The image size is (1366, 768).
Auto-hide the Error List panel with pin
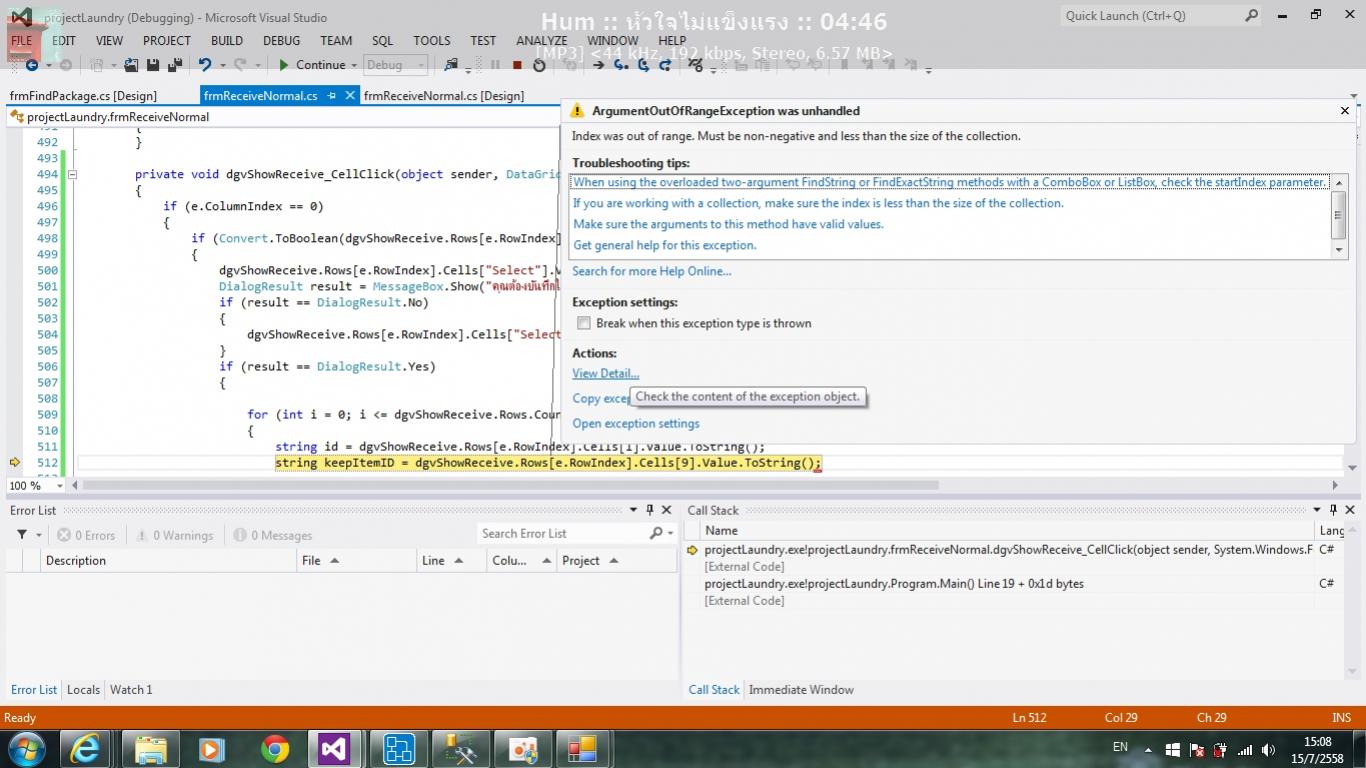[649, 510]
